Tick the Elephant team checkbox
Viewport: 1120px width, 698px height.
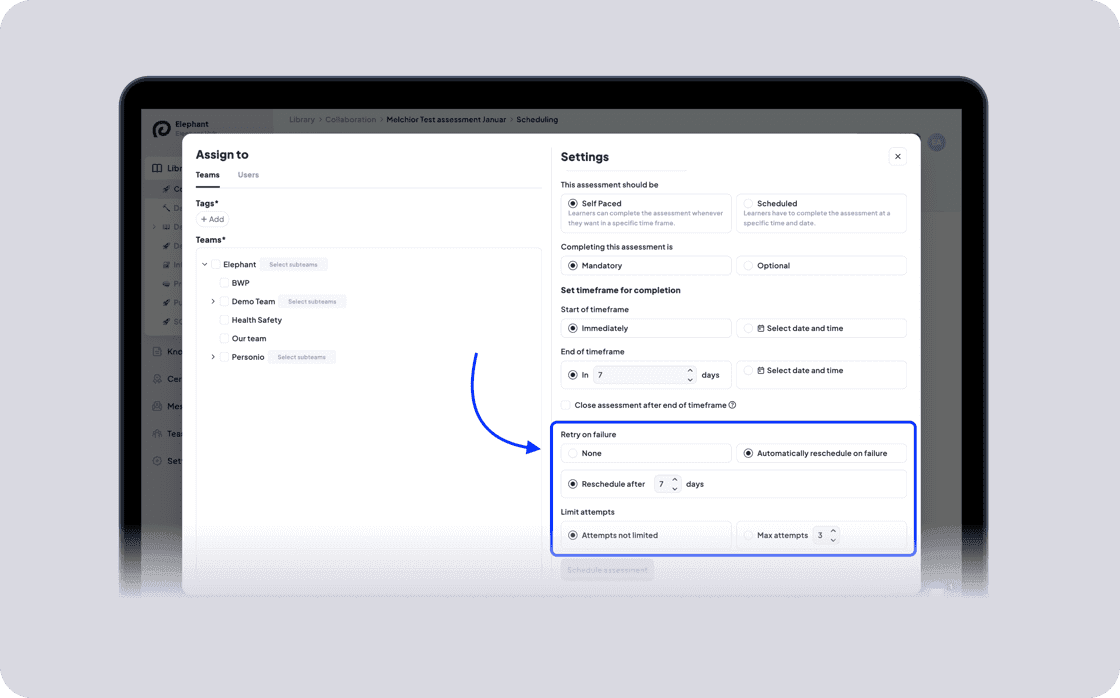[x=216, y=264]
